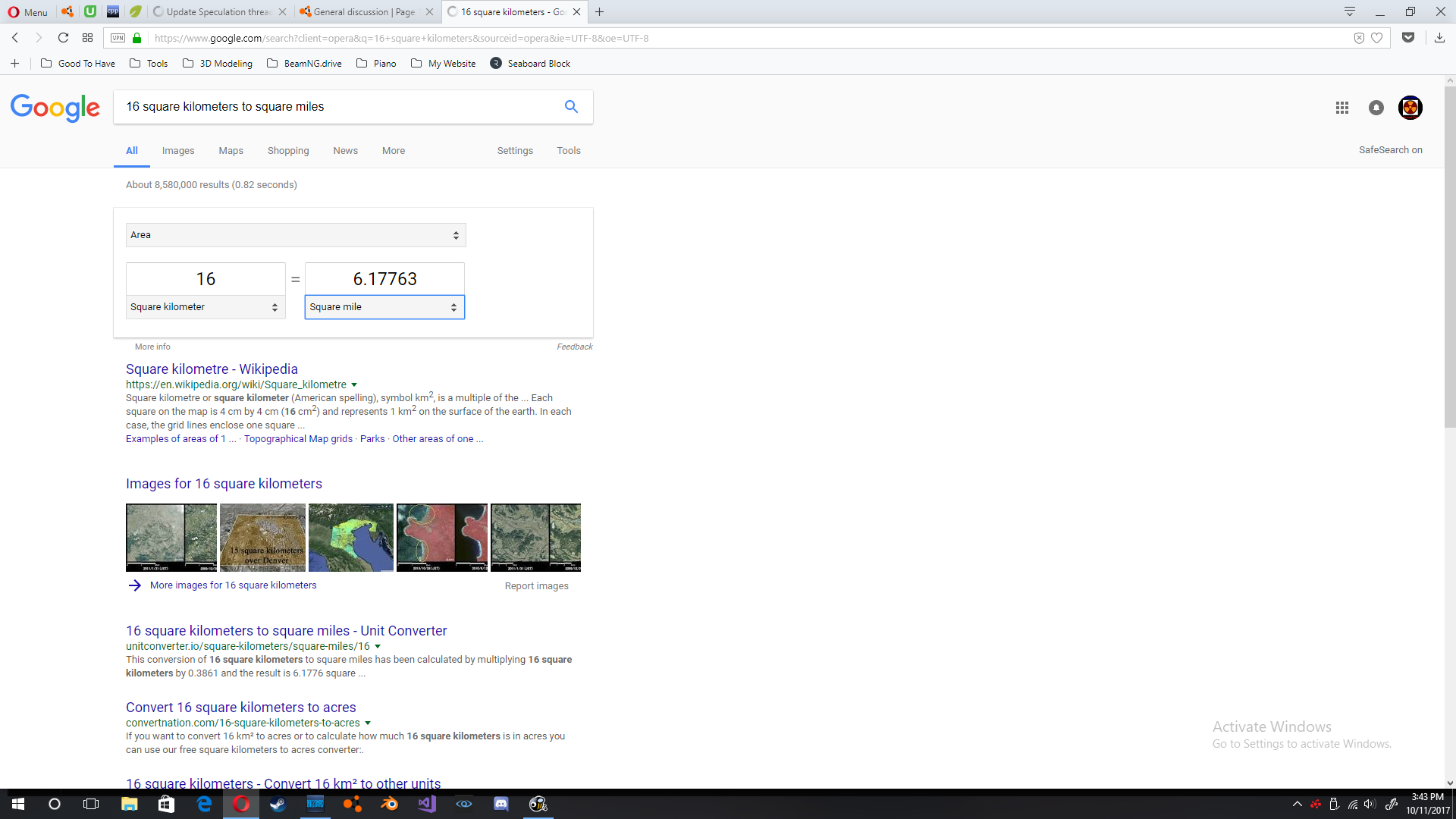Image resolution: width=1456 pixels, height=819 pixels.
Task: Open Google notifications bell icon
Action: [1376, 108]
